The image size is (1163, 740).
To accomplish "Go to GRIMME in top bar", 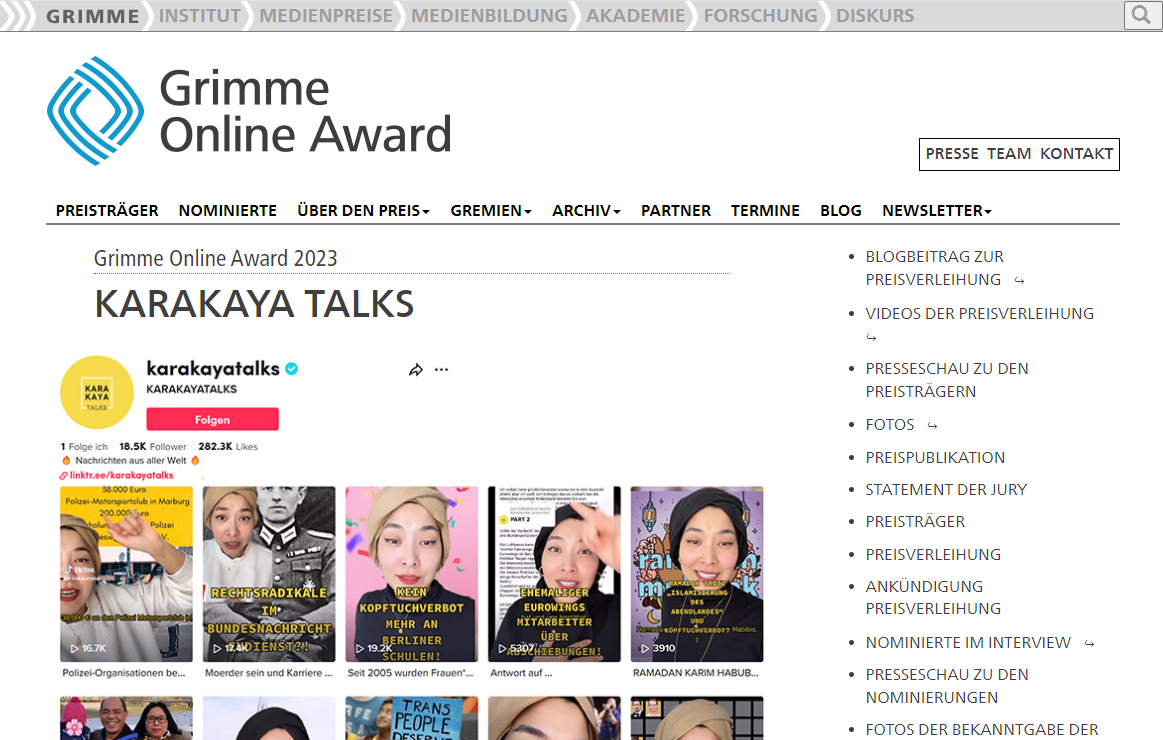I will point(93,16).
